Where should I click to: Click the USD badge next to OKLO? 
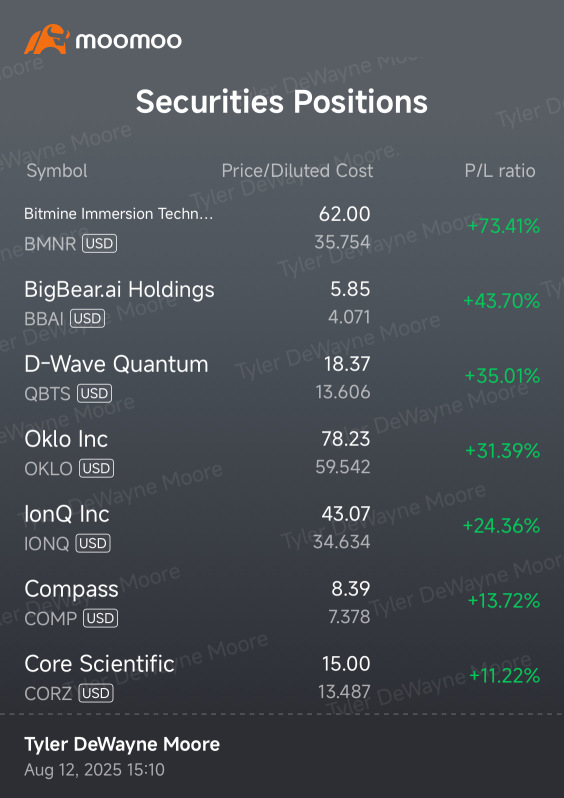(x=97, y=468)
